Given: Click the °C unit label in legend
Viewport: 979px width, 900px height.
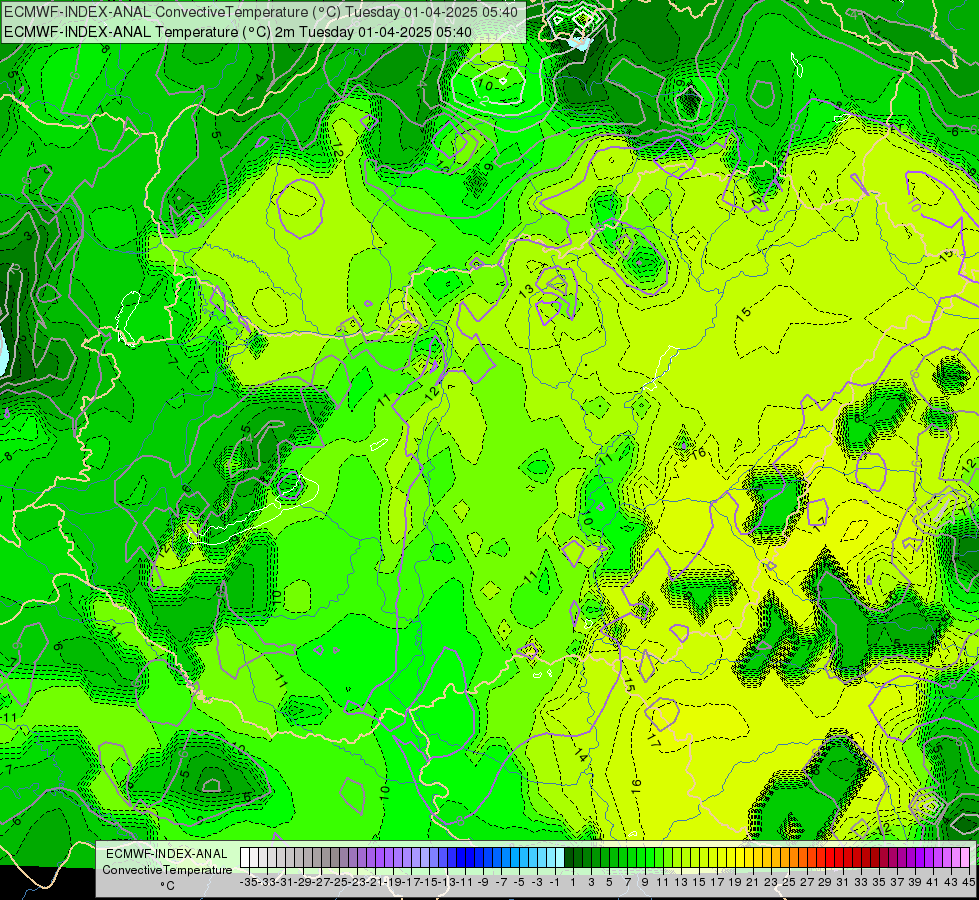Looking at the screenshot, I should pyautogui.click(x=167, y=886).
